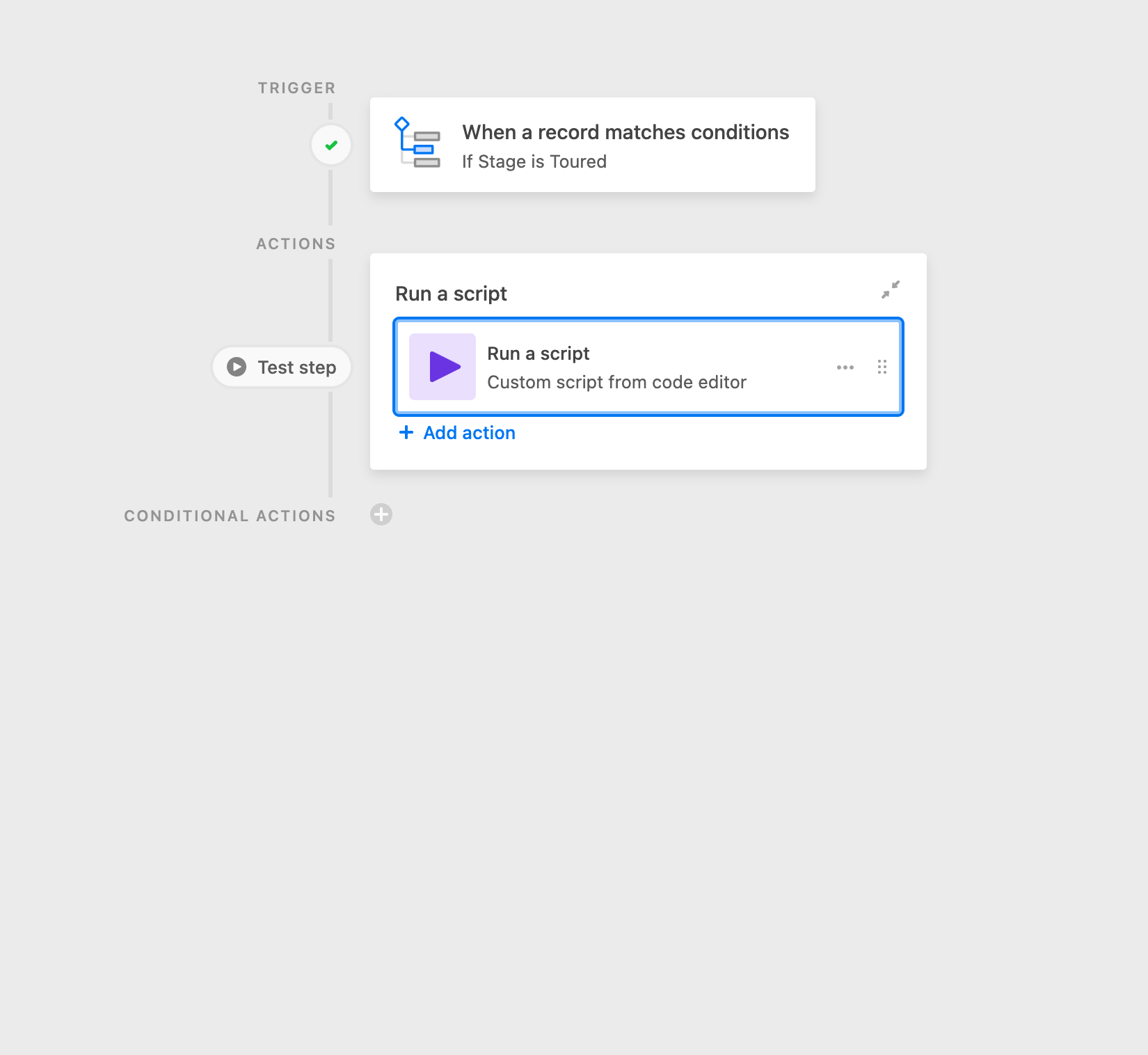The height and width of the screenshot is (1055, 1148).
Task: Click the Run a script panel title
Action: click(x=451, y=293)
